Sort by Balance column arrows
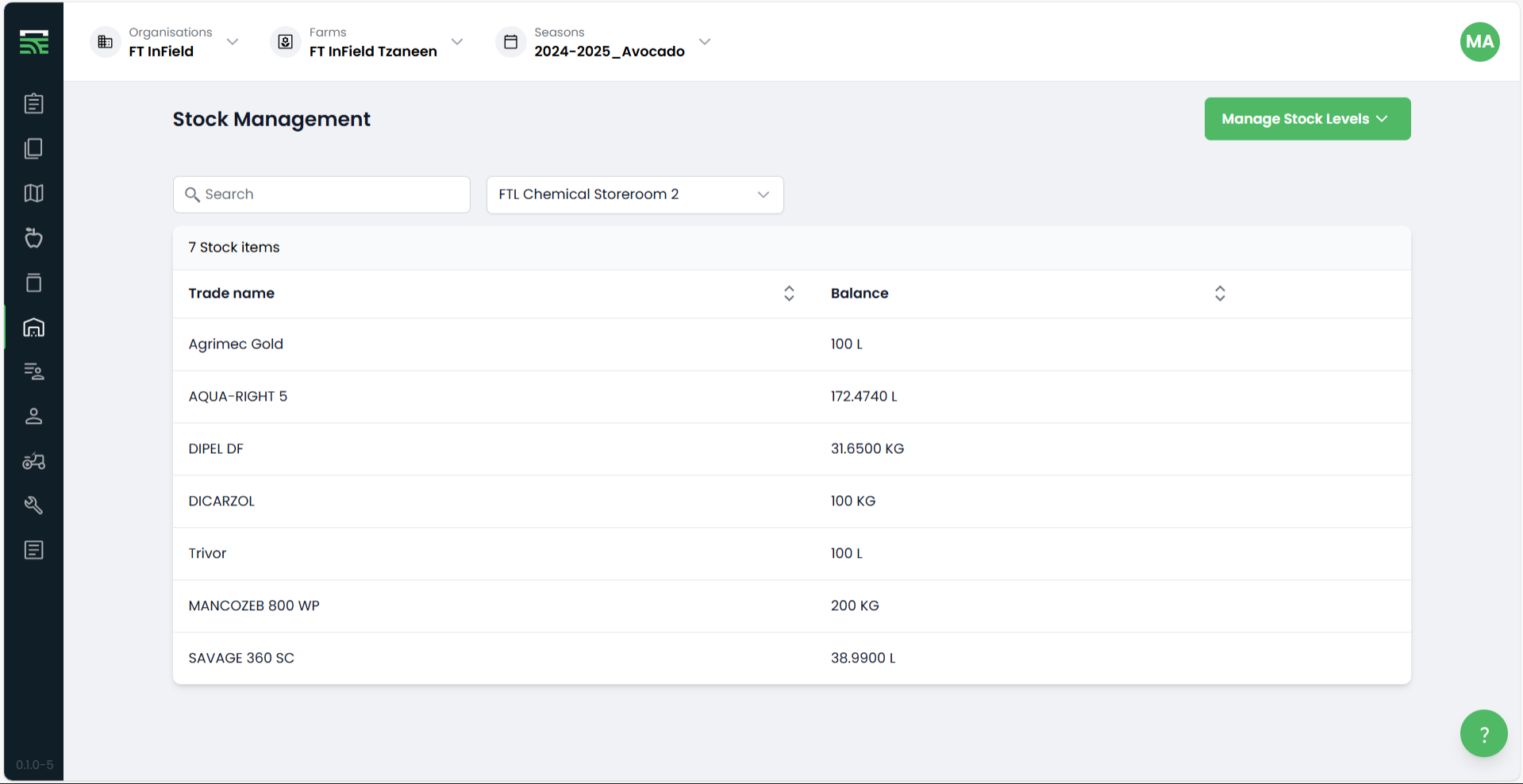1523x784 pixels. 1220,294
